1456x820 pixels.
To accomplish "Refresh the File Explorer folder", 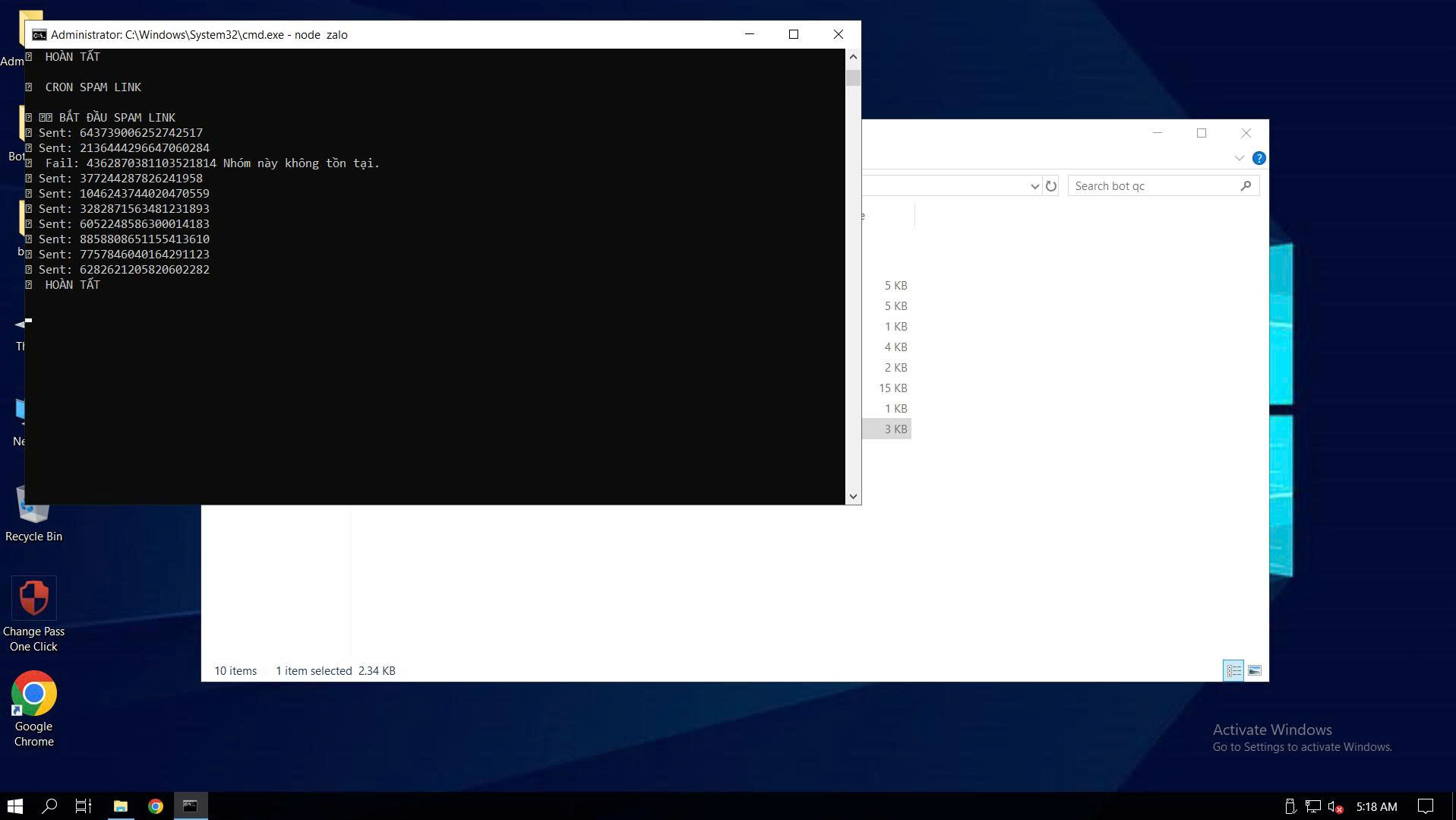I will click(x=1050, y=186).
